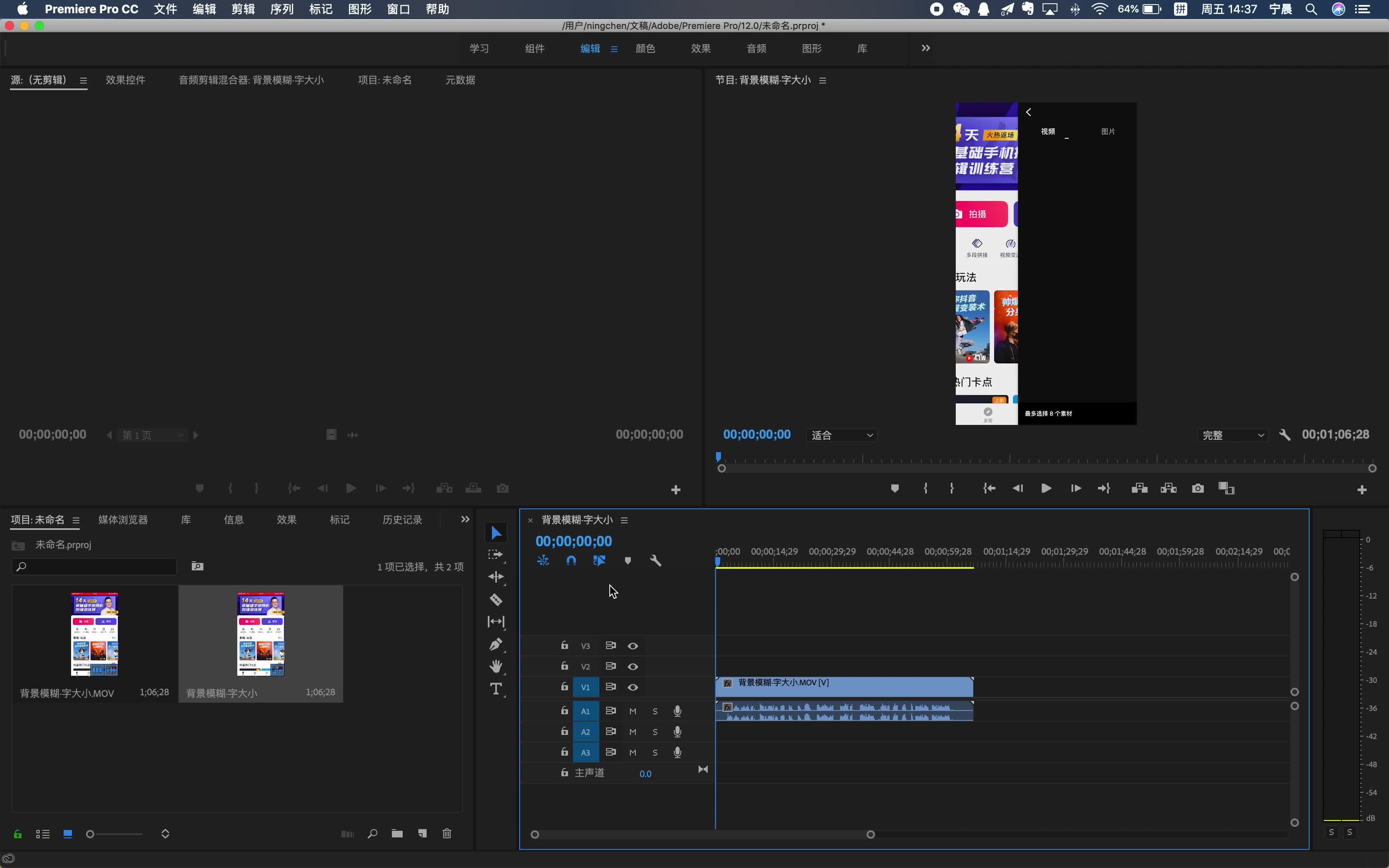This screenshot has height=868, width=1389.
Task: Toggle Linked Selection in timeline
Action: 599,560
